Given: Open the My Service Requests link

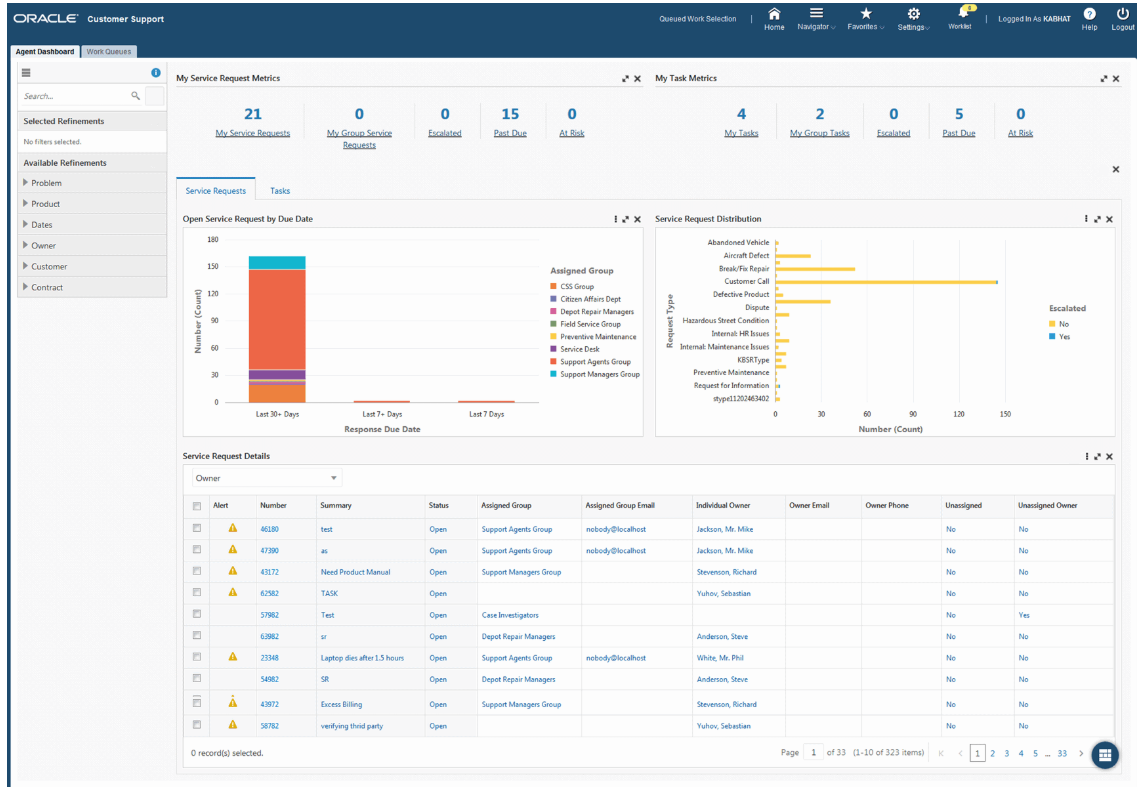Looking at the screenshot, I should [252, 131].
